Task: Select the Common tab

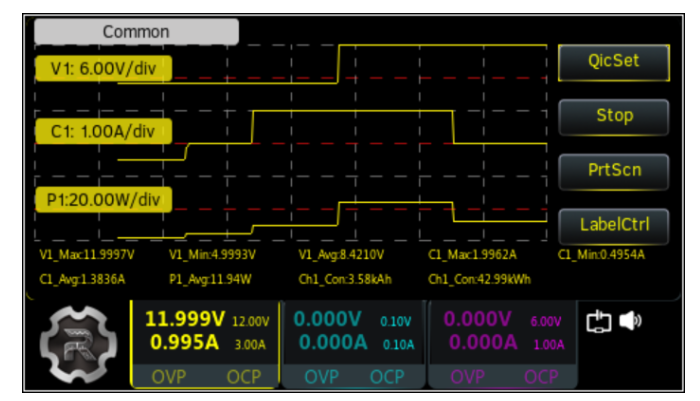Action: pos(136,32)
